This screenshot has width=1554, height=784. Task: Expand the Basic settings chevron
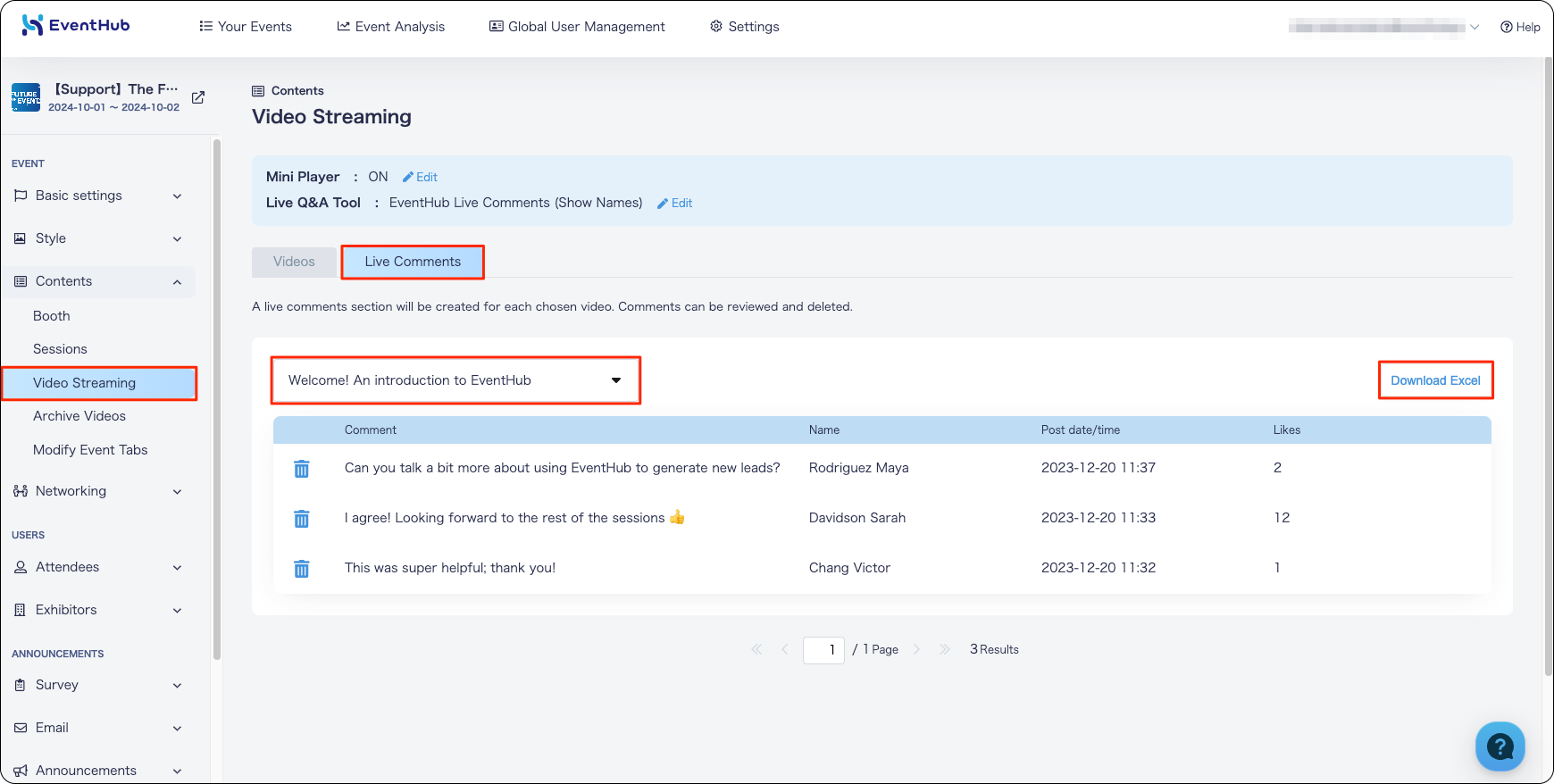(x=177, y=196)
